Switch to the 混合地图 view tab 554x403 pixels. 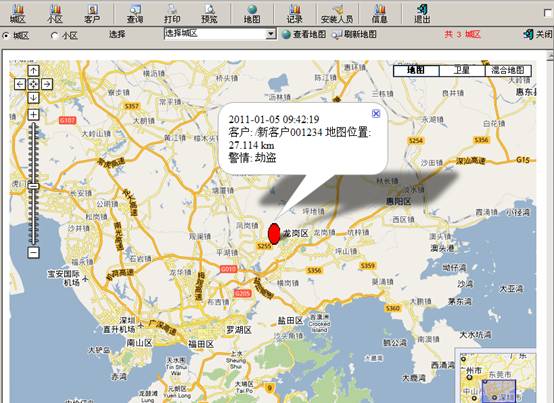tap(508, 71)
